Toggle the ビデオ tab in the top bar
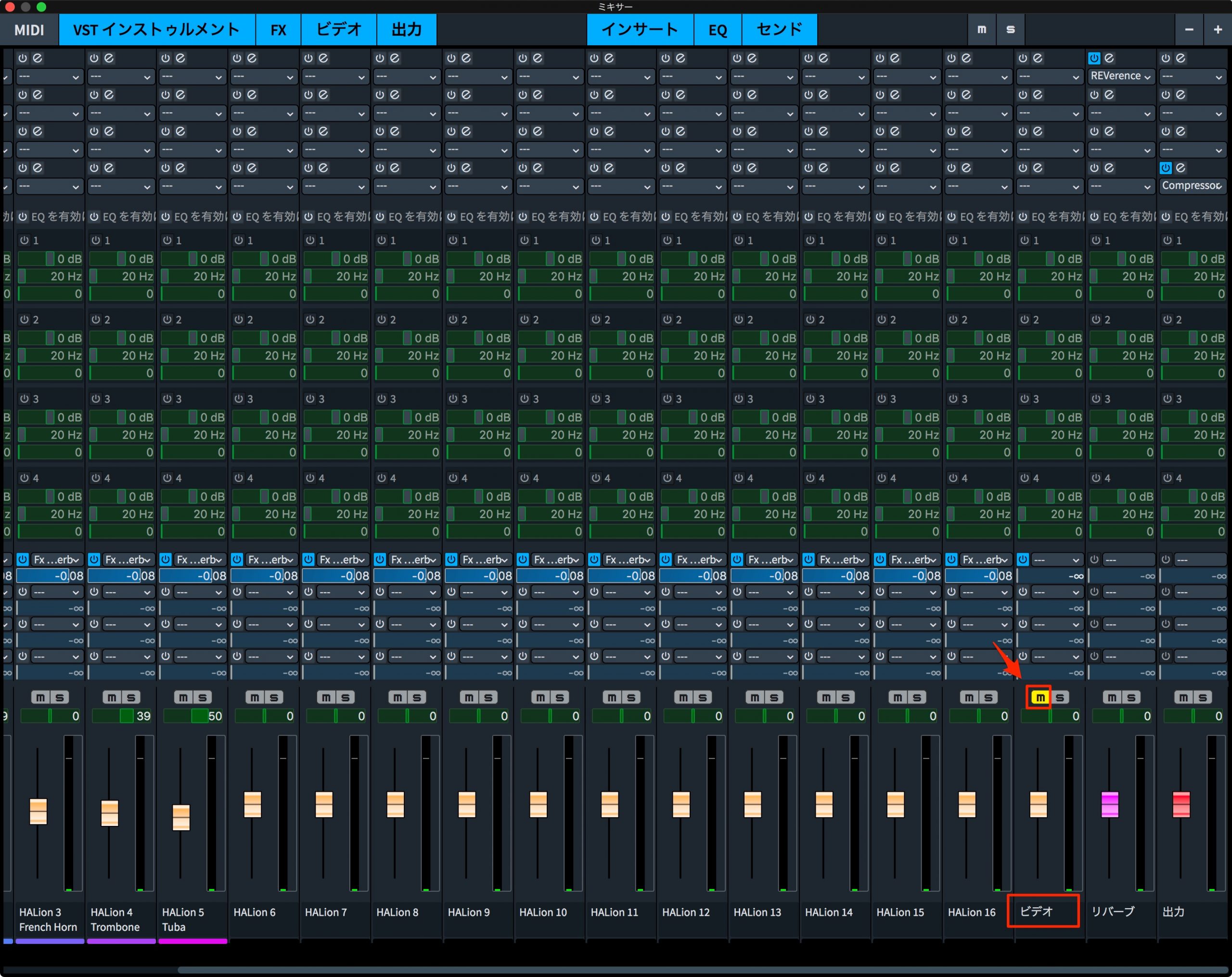1232x977 pixels. click(x=339, y=29)
